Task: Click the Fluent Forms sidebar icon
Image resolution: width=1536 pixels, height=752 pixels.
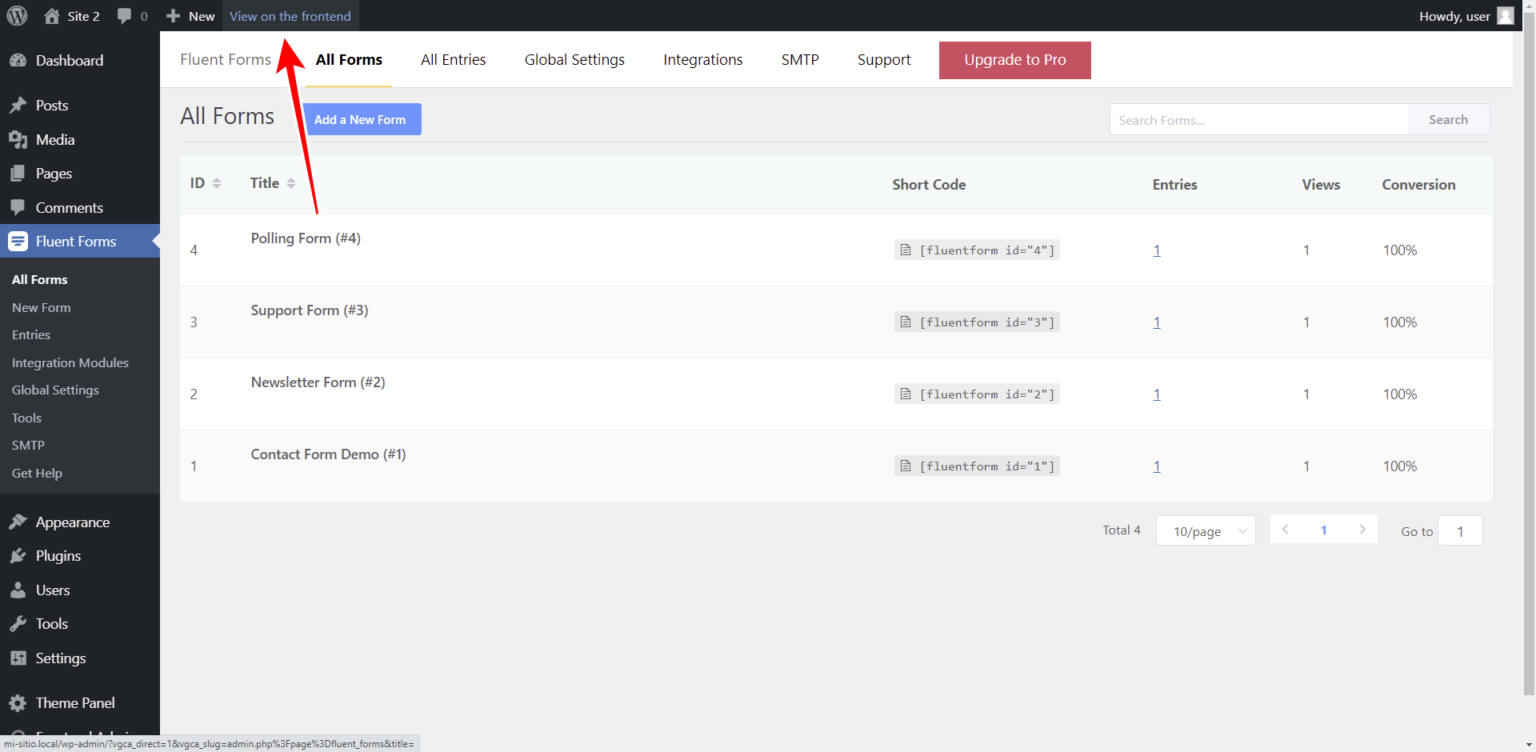Action: tap(18, 241)
